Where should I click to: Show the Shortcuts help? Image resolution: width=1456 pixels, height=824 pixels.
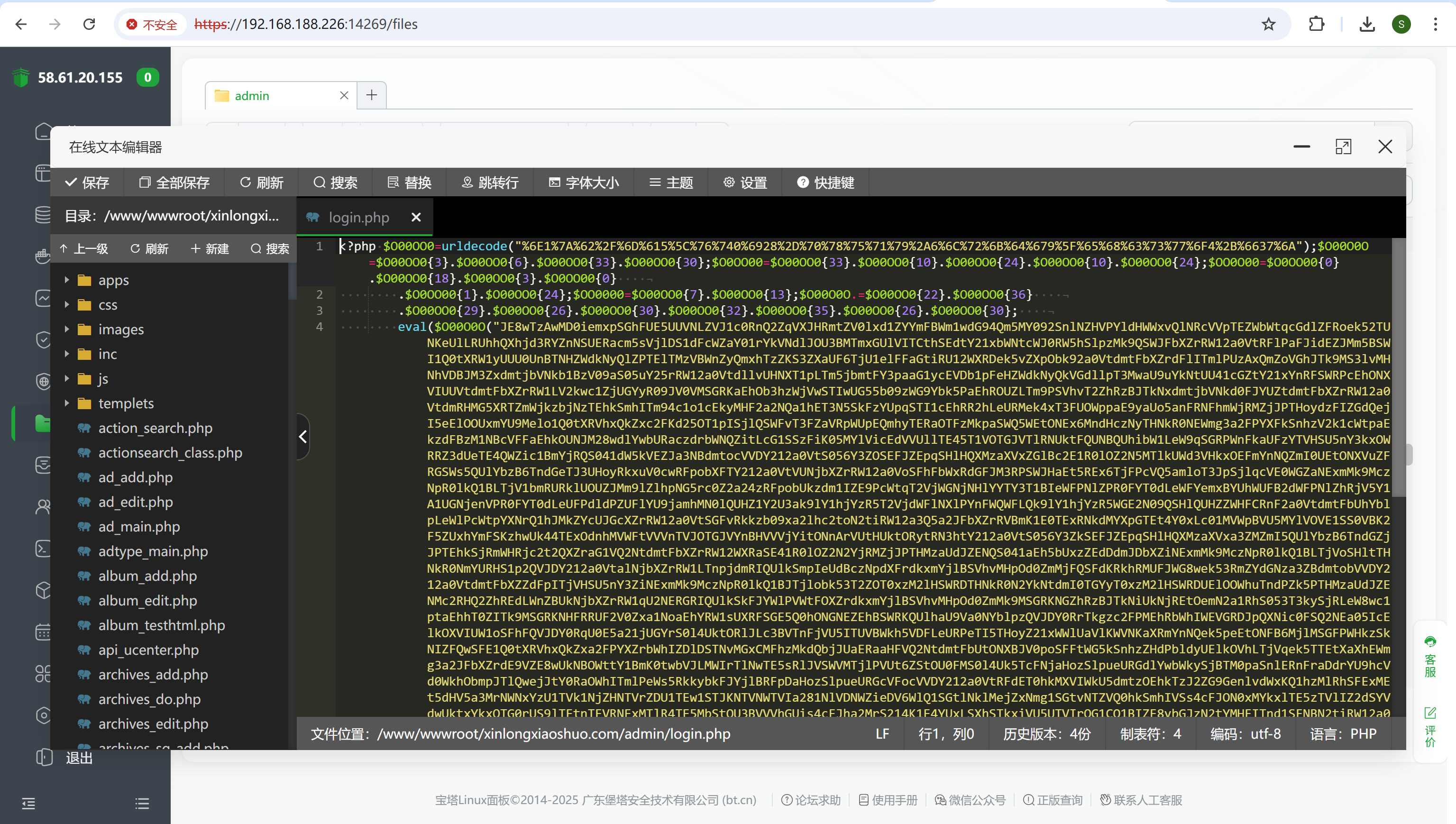[x=825, y=182]
